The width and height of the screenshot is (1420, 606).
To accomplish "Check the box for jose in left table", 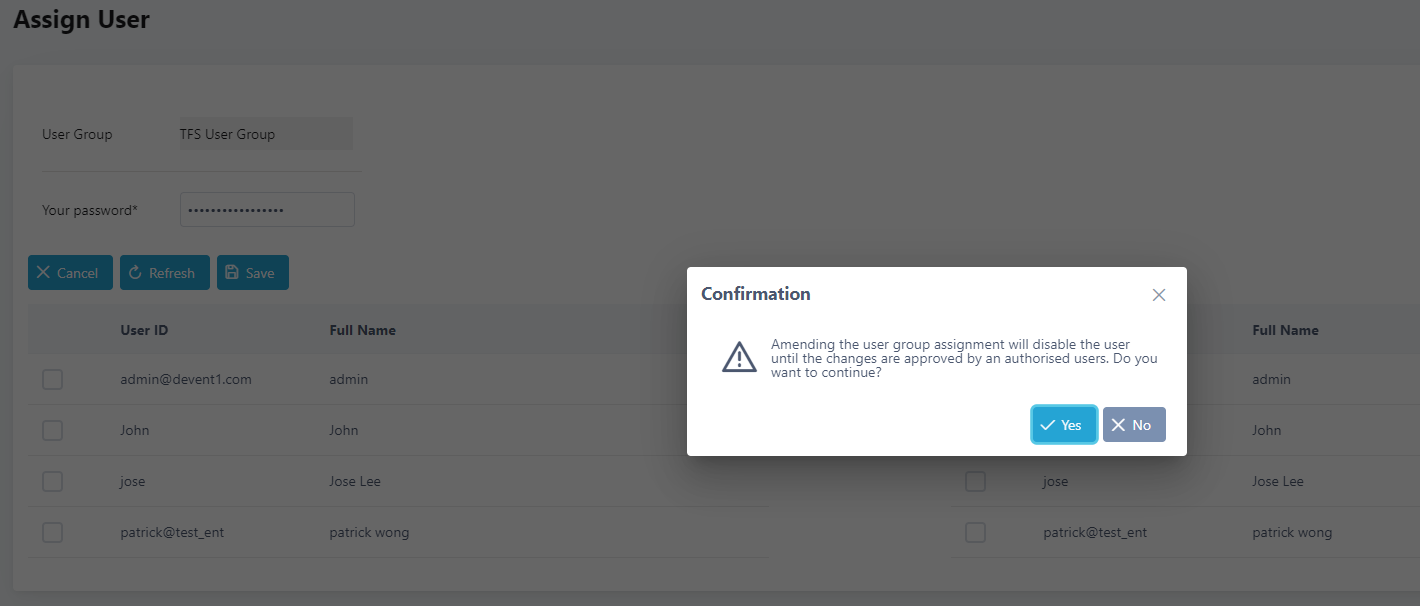I will [x=53, y=481].
